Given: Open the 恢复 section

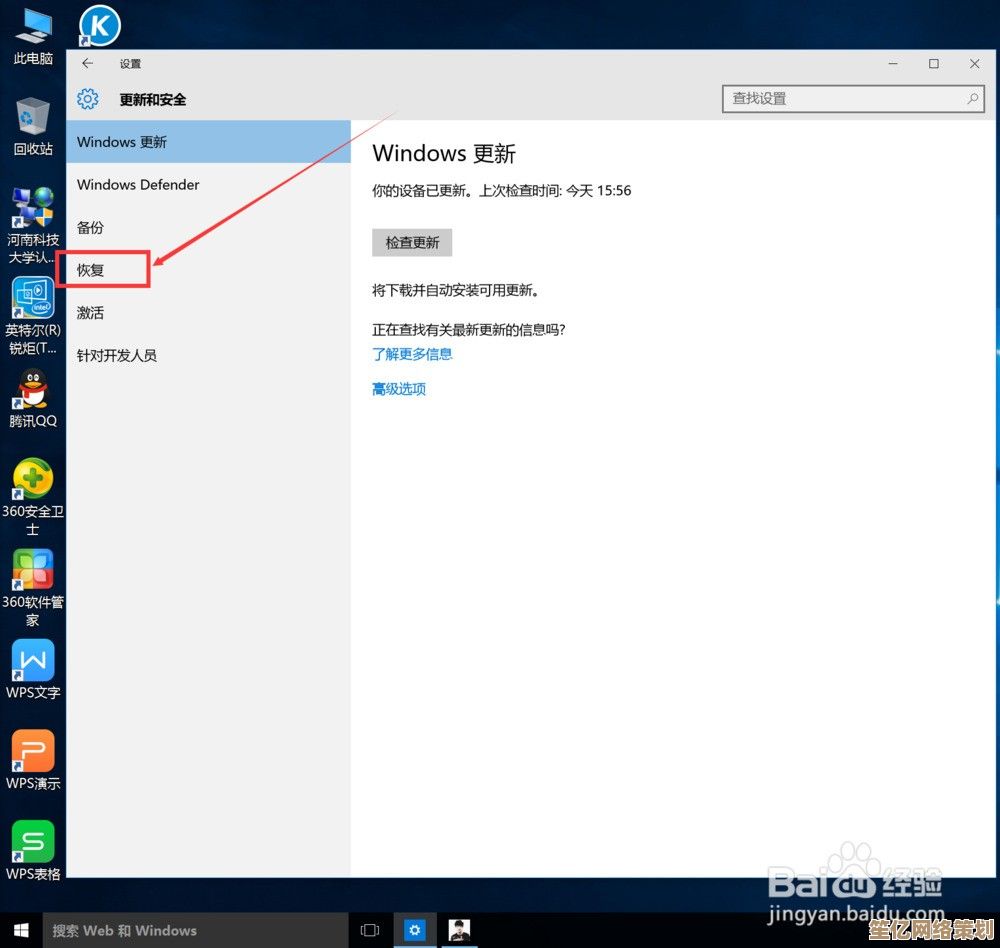Looking at the screenshot, I should (209, 270).
